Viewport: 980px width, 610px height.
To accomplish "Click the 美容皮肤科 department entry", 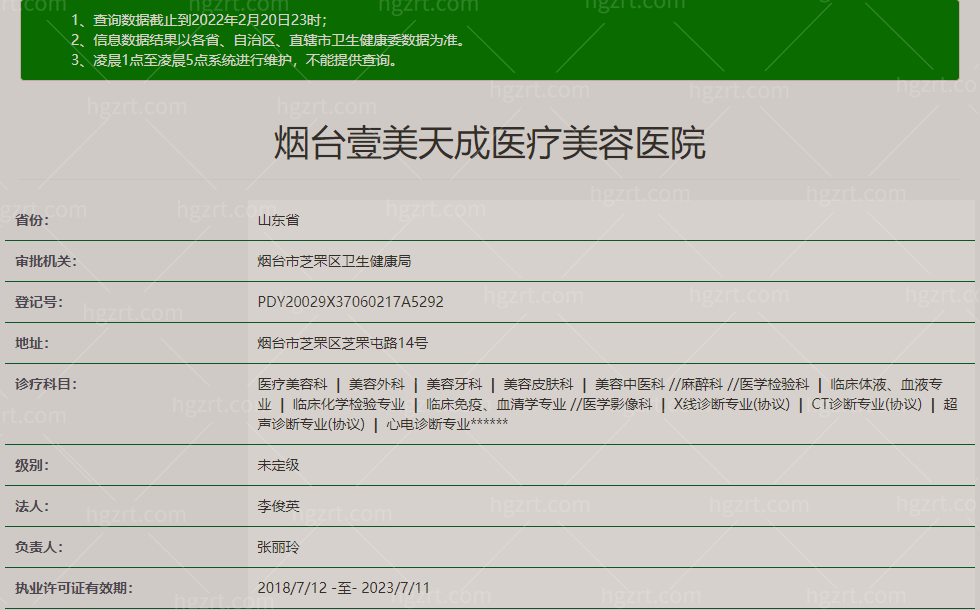I will (538, 384).
